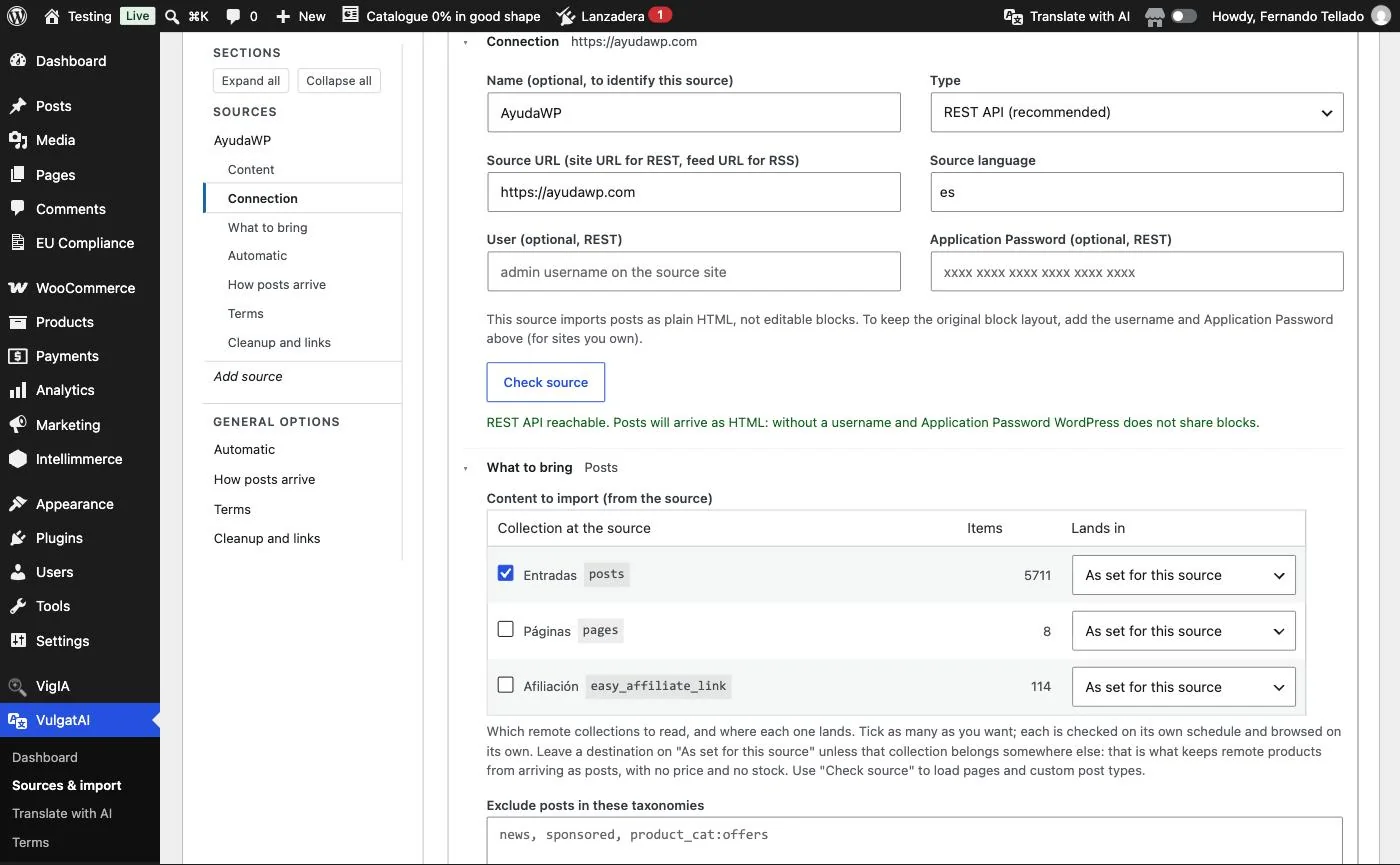The height and width of the screenshot is (865, 1400).
Task: Open Sources & import submenu item
Action: (x=67, y=785)
